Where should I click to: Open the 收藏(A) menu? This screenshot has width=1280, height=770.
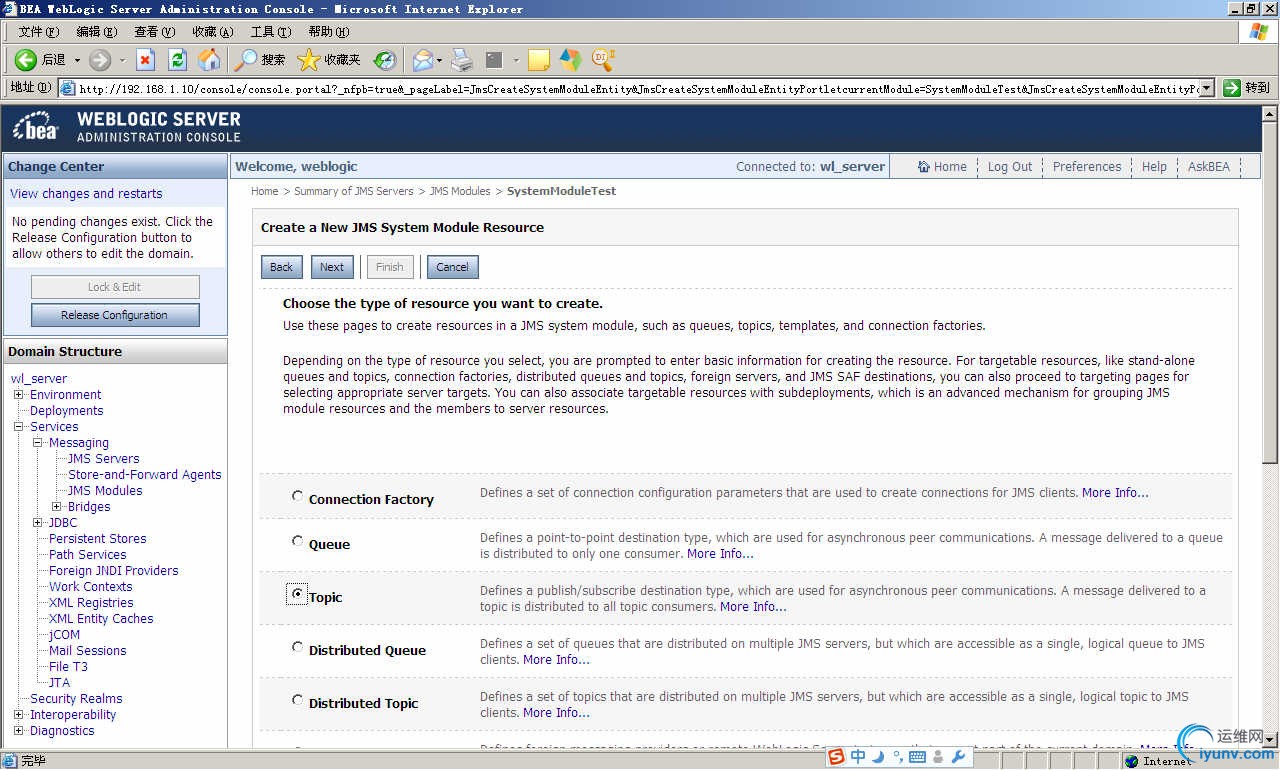[213, 32]
